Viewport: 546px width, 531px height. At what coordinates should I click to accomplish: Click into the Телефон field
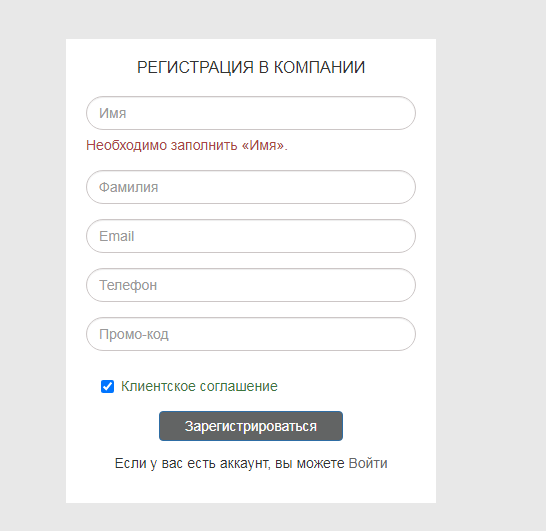[x=251, y=285]
